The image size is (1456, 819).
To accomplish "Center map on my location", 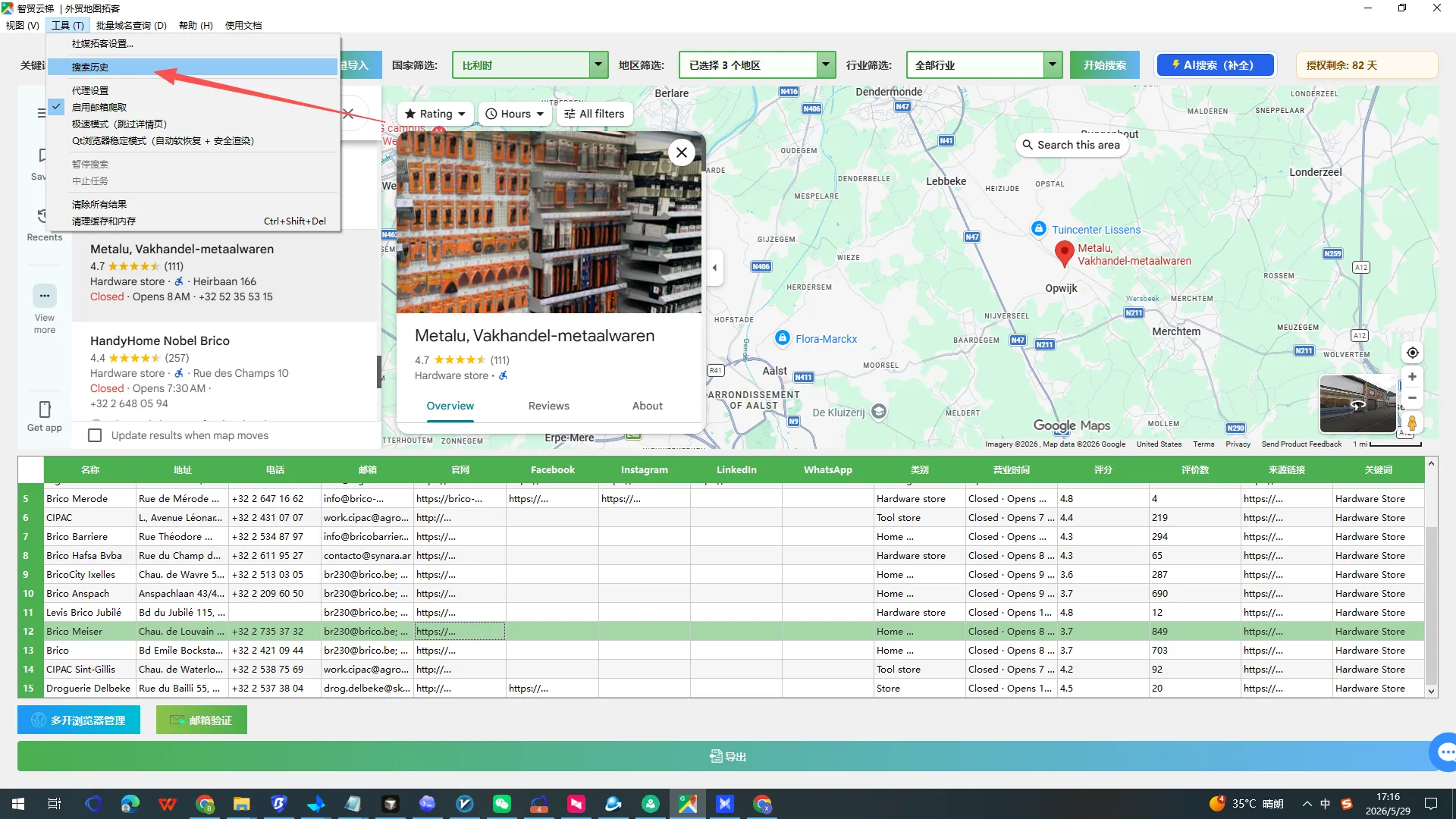I will (x=1412, y=353).
